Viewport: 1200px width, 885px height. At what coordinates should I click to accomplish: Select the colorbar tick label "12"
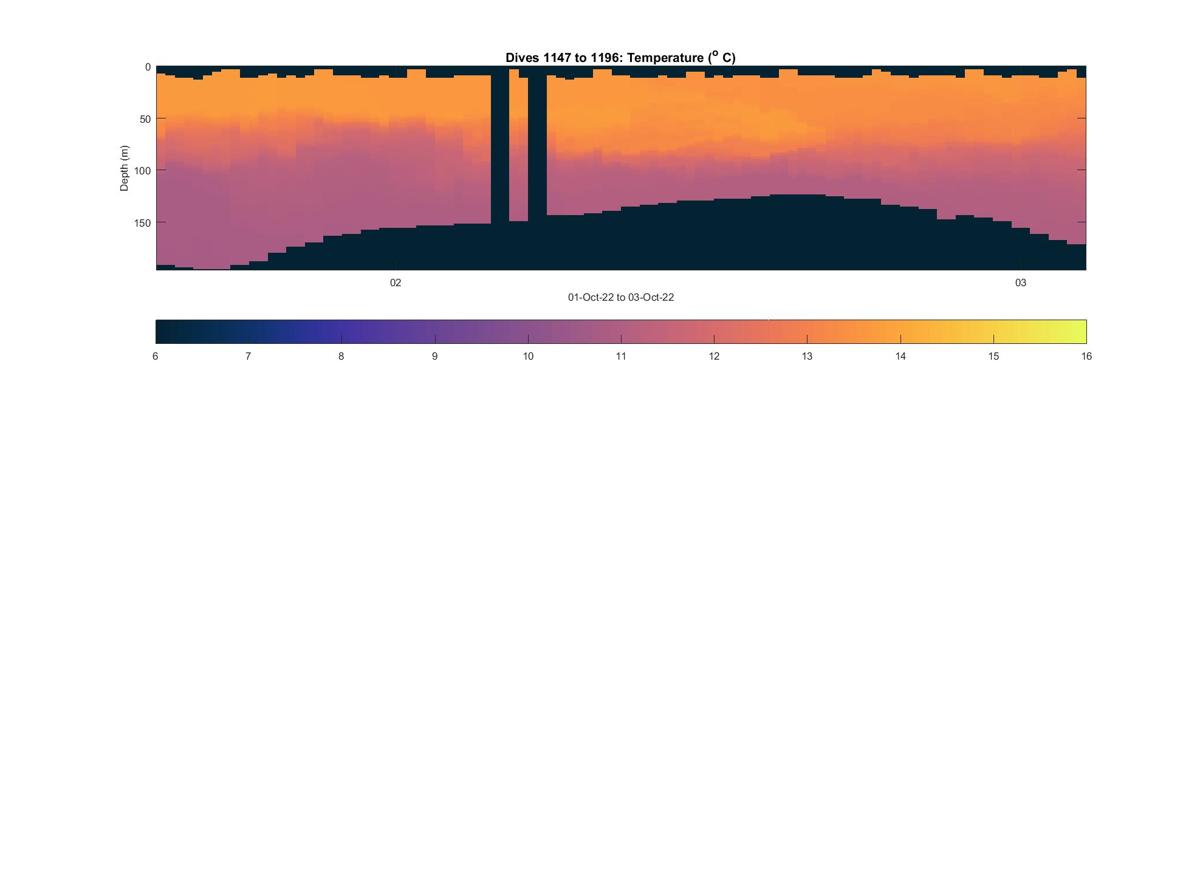[x=714, y=356]
